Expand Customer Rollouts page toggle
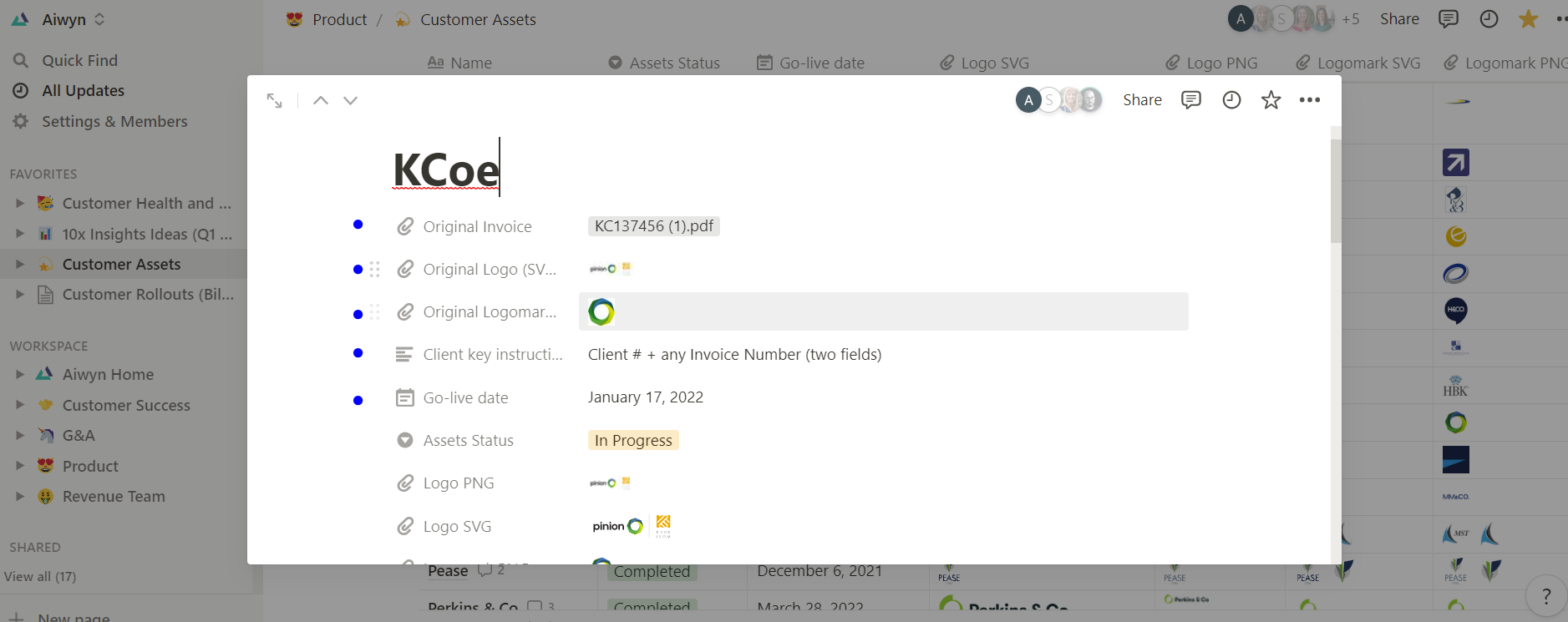The width and height of the screenshot is (1568, 622). pos(20,294)
